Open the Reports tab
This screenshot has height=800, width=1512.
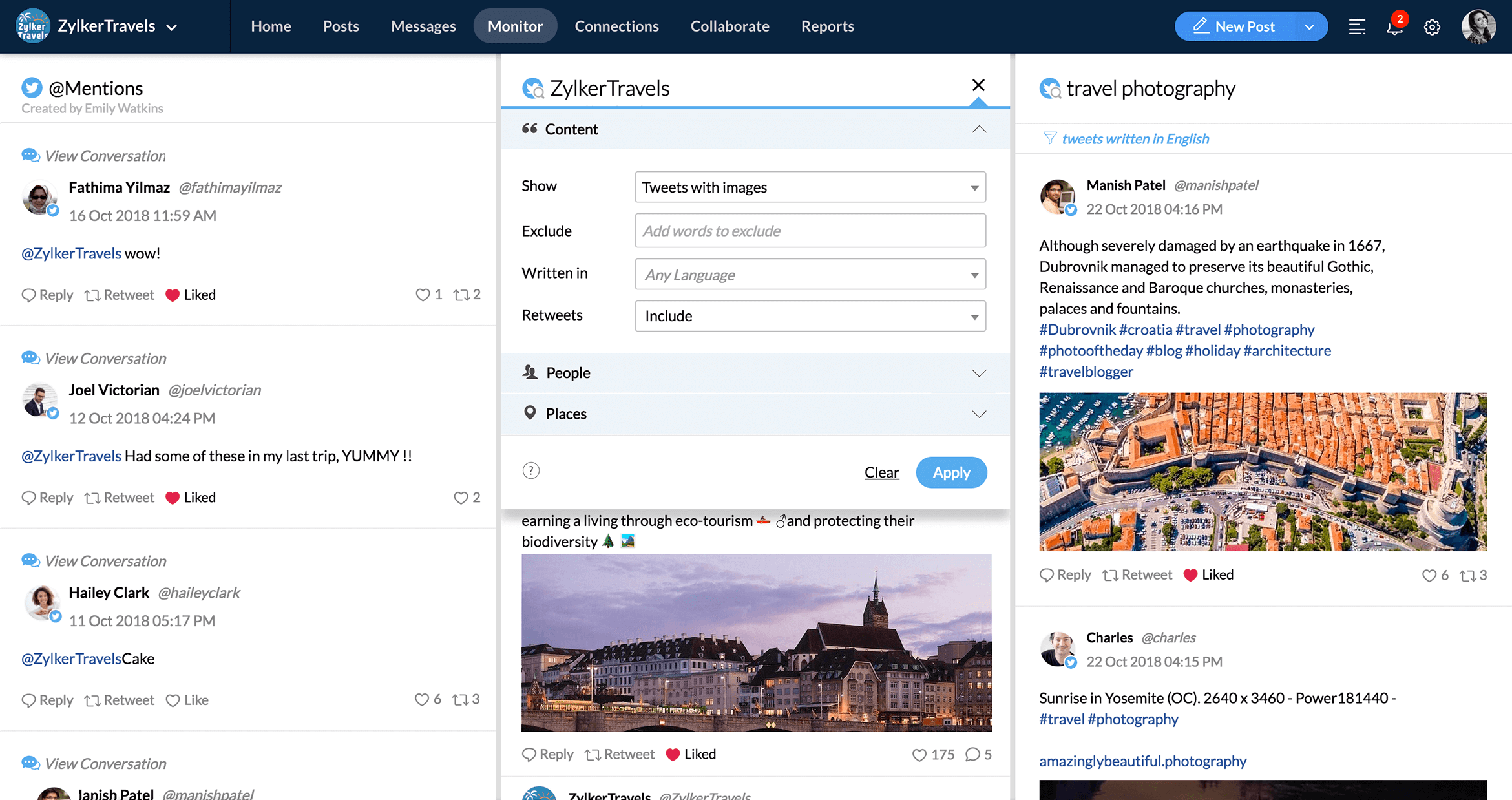pos(827,26)
